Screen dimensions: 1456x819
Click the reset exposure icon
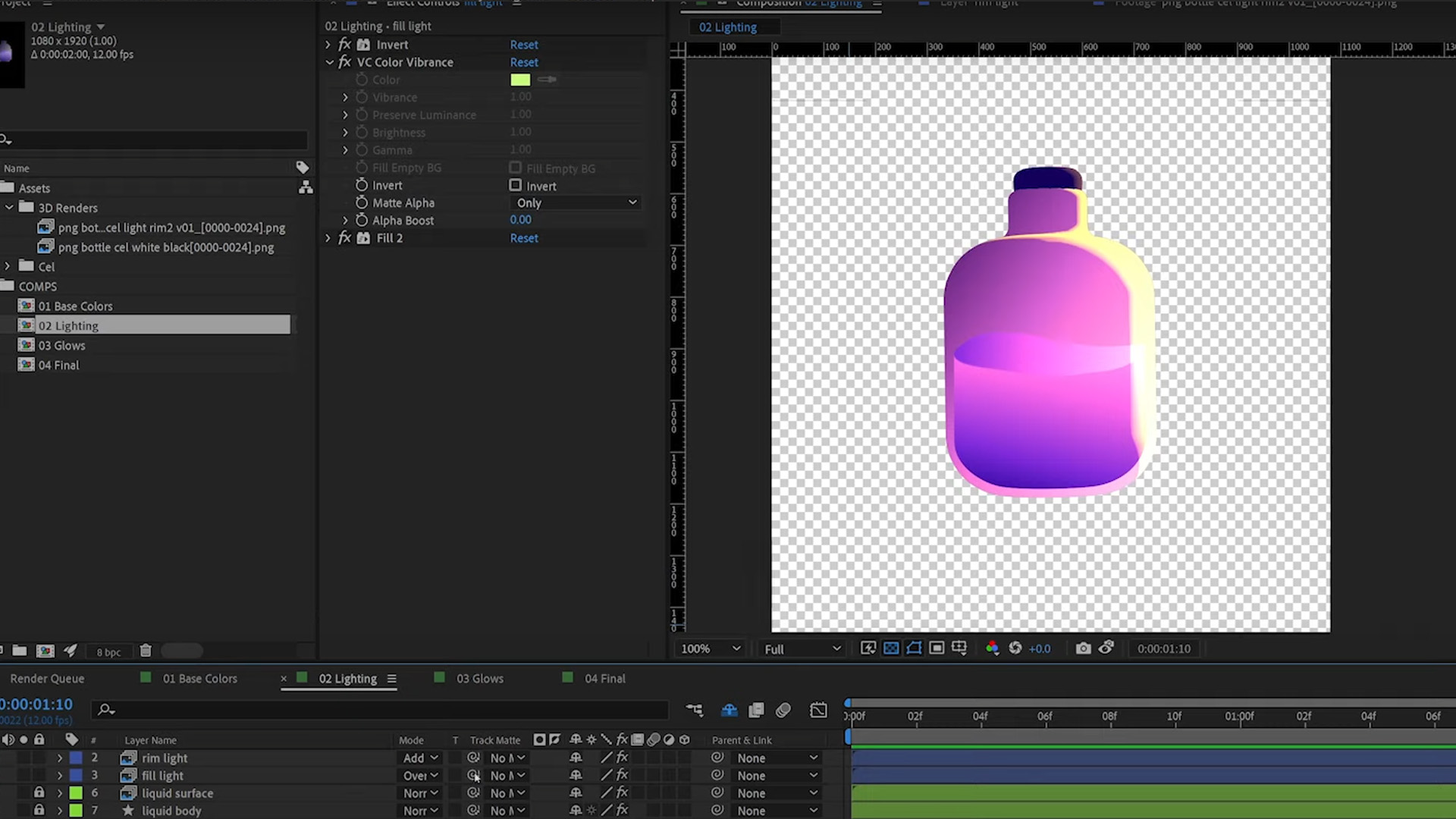click(x=1015, y=648)
